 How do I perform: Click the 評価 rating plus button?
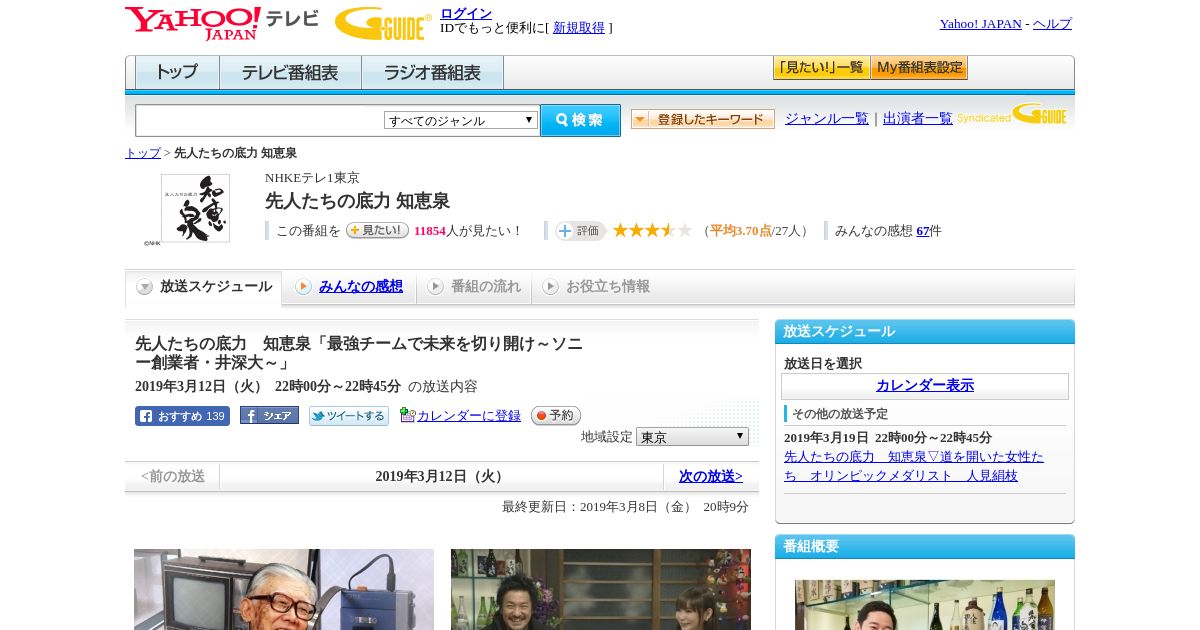point(581,231)
